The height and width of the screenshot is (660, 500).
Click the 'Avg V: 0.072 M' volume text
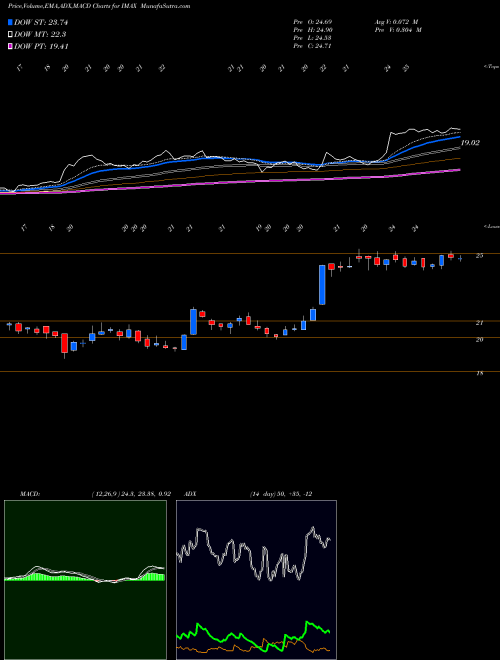tap(396, 22)
